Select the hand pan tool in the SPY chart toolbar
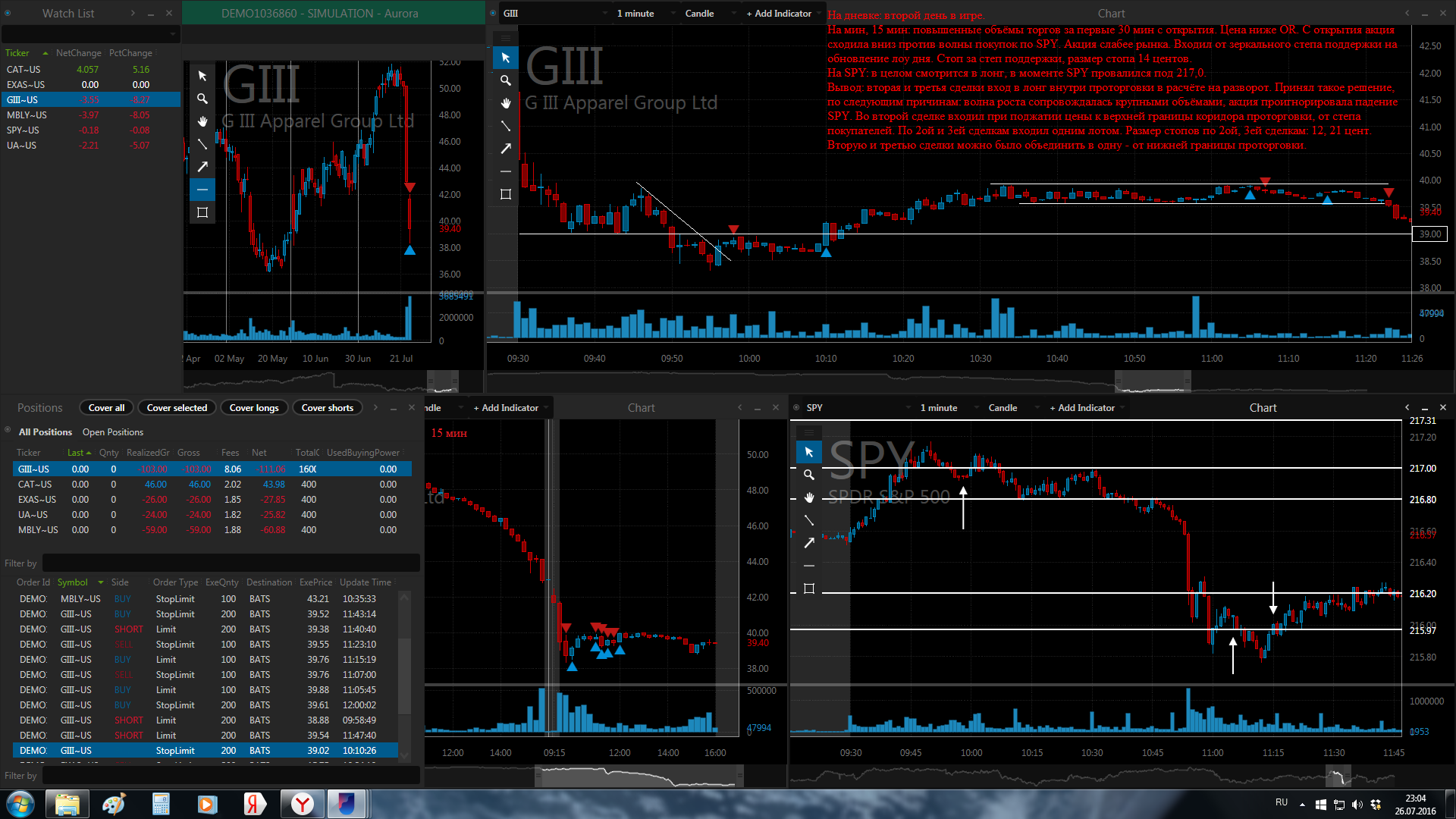The height and width of the screenshot is (819, 1456). pos(809,497)
